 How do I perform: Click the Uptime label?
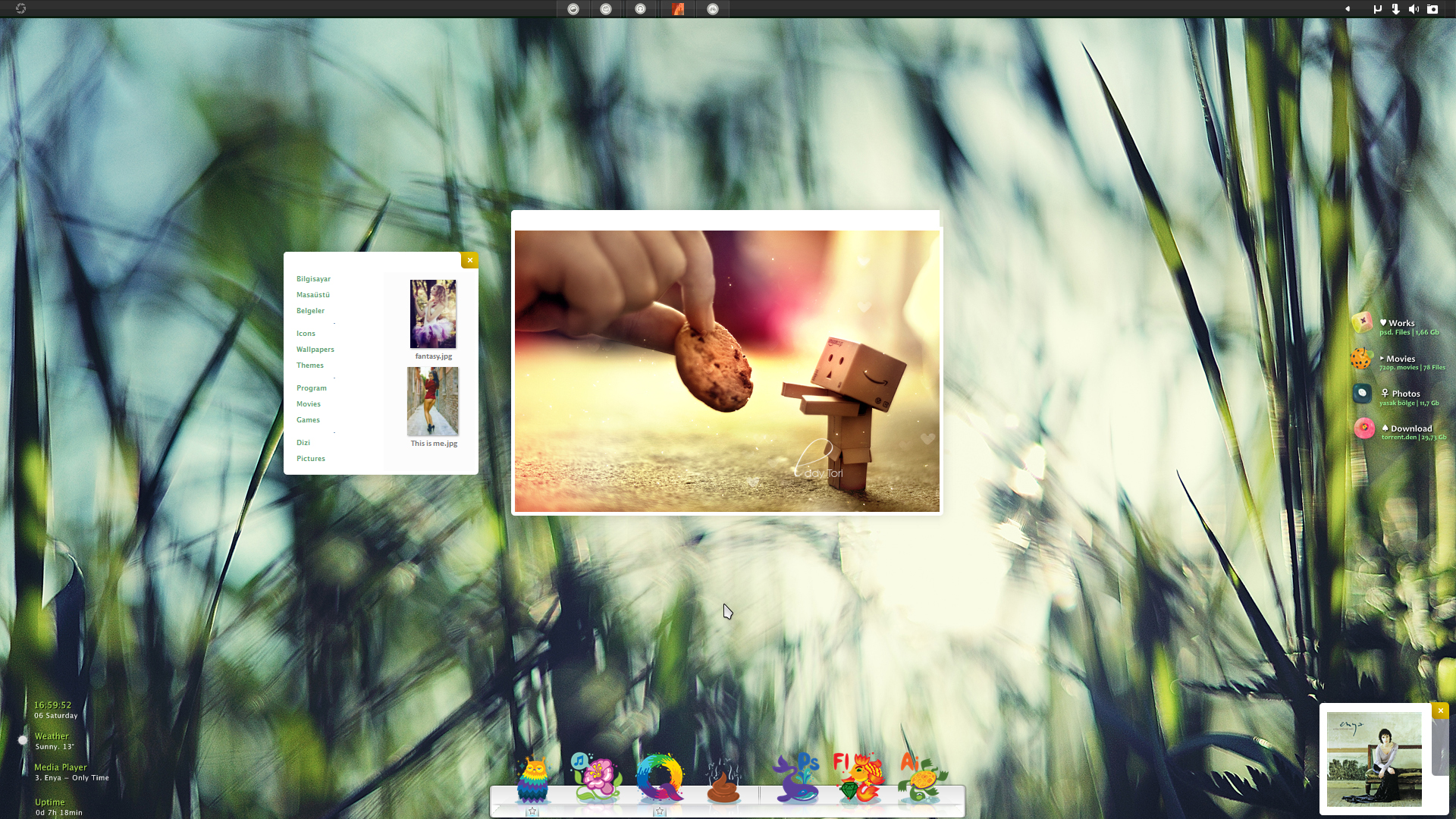(x=50, y=802)
